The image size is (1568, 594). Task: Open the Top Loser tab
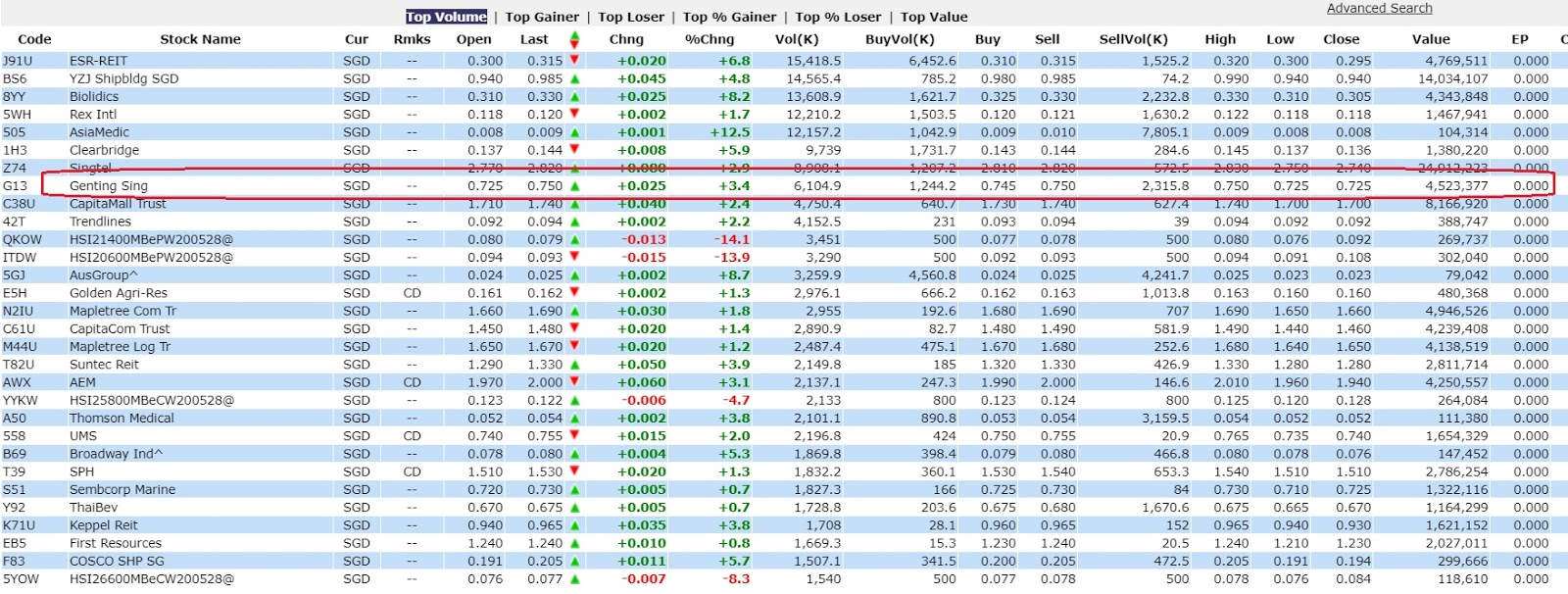coord(631,17)
